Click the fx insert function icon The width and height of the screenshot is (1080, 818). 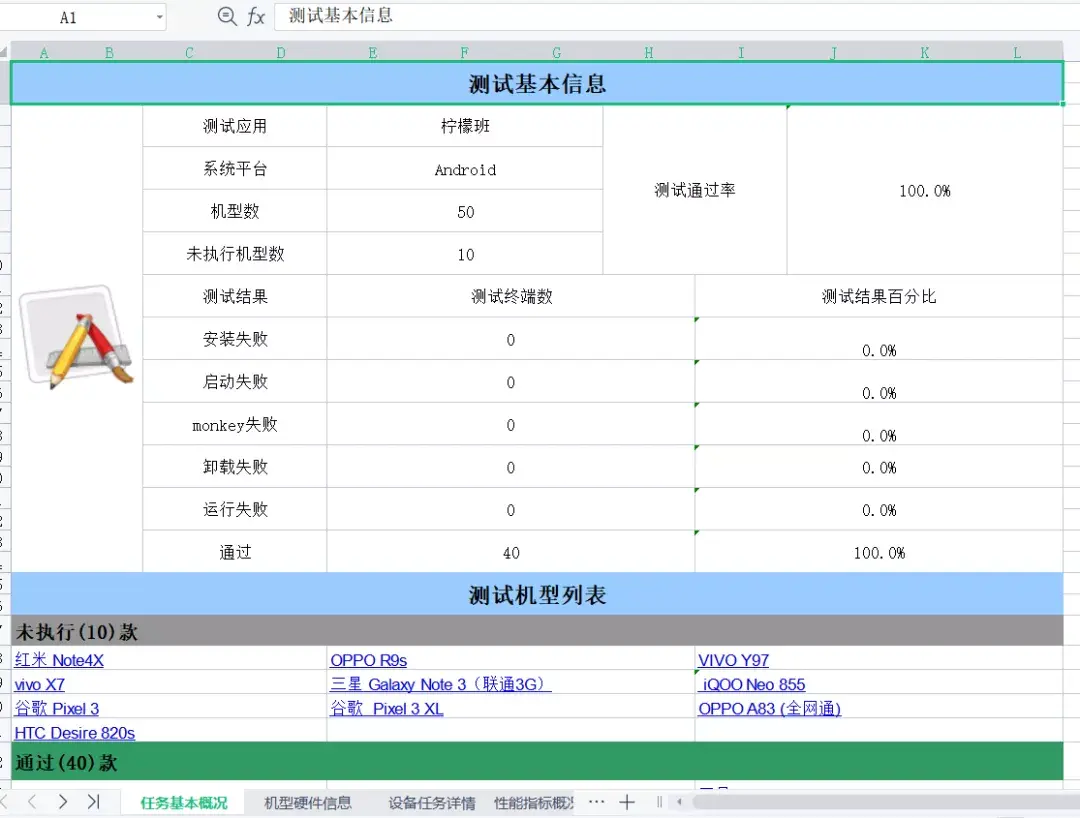pyautogui.click(x=256, y=17)
